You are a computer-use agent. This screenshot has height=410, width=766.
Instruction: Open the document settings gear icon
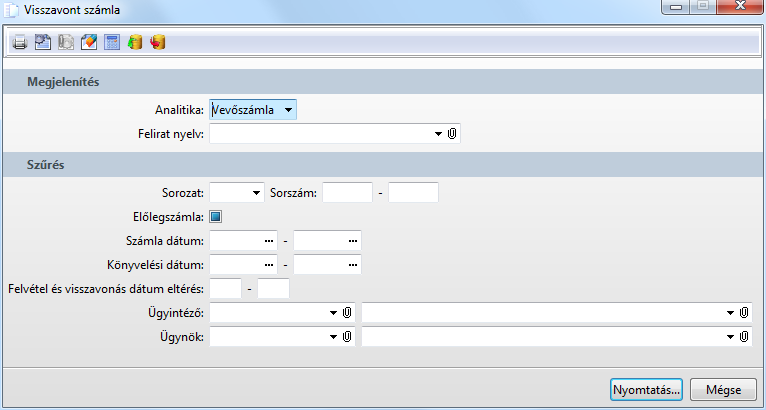[x=43, y=43]
